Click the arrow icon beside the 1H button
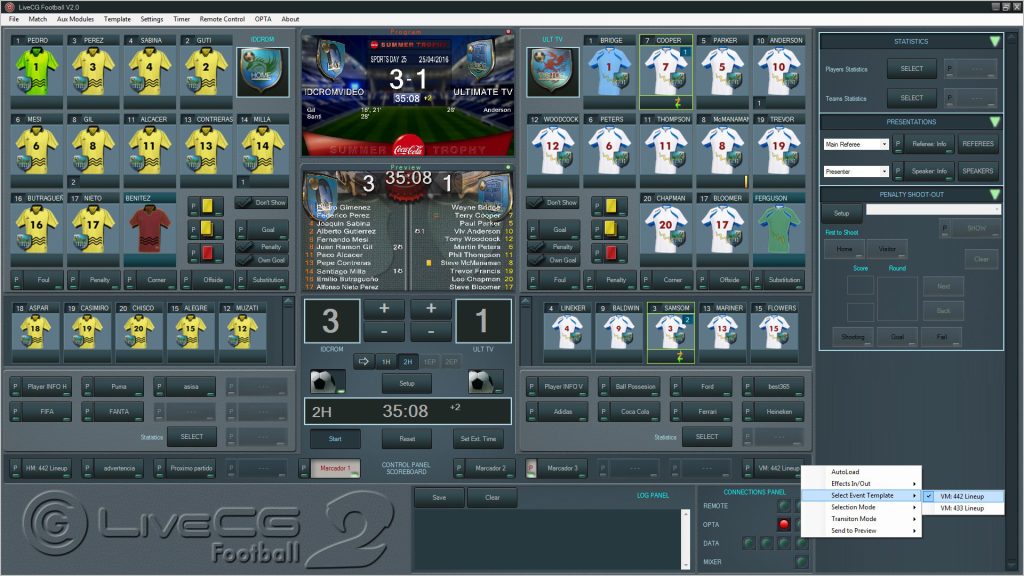This screenshot has width=1024, height=576. tap(364, 361)
